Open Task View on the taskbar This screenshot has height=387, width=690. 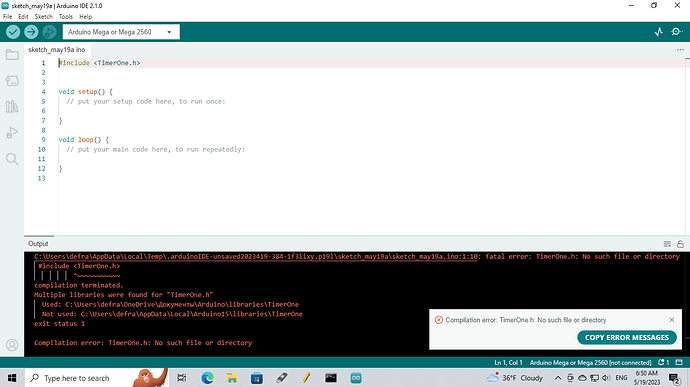[x=182, y=378]
